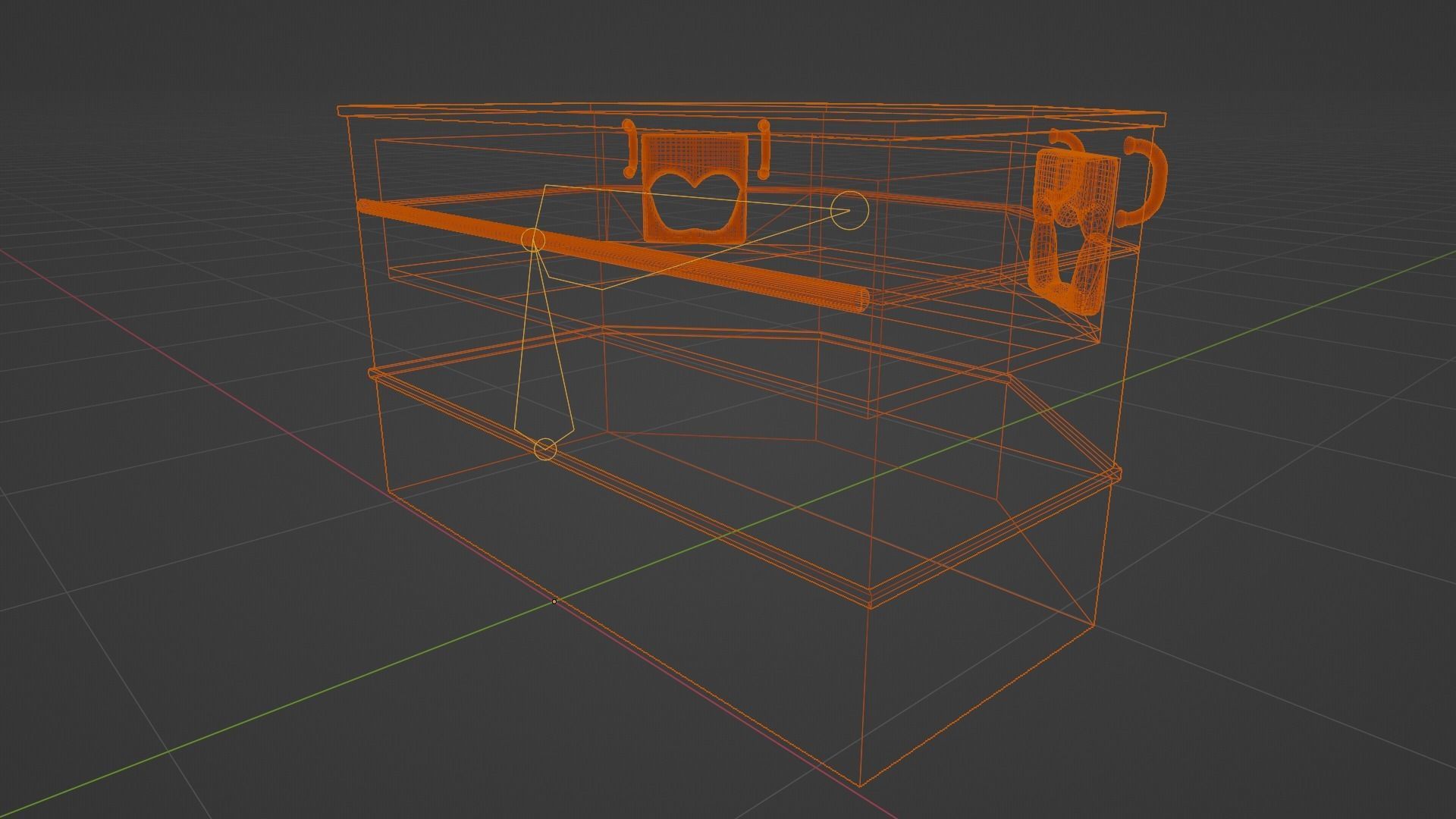Click the object origin dot on the floor
This screenshot has width=1456, height=819.
click(x=554, y=601)
